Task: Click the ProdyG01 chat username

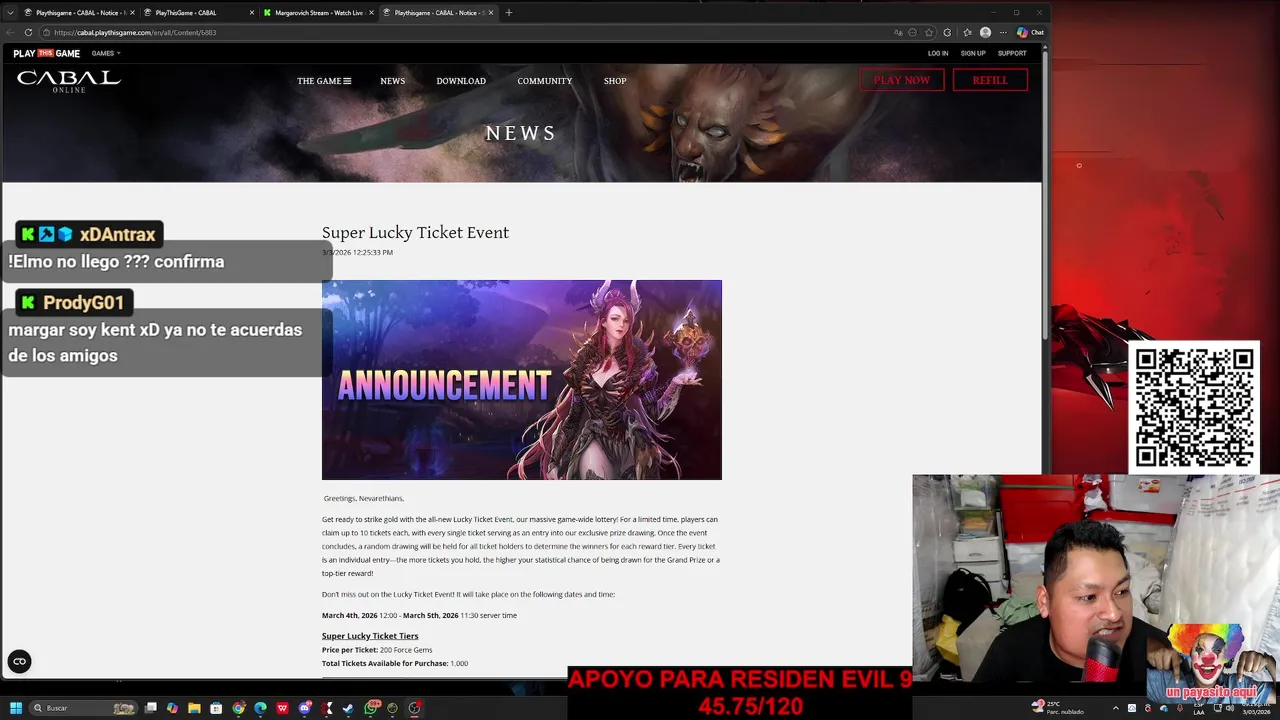Action: (84, 302)
